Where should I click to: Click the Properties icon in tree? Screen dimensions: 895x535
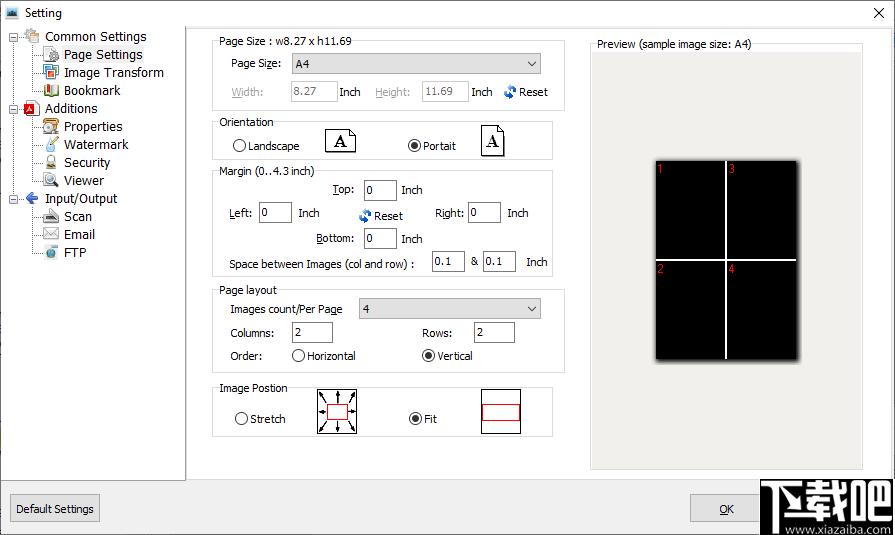pyautogui.click(x=51, y=126)
